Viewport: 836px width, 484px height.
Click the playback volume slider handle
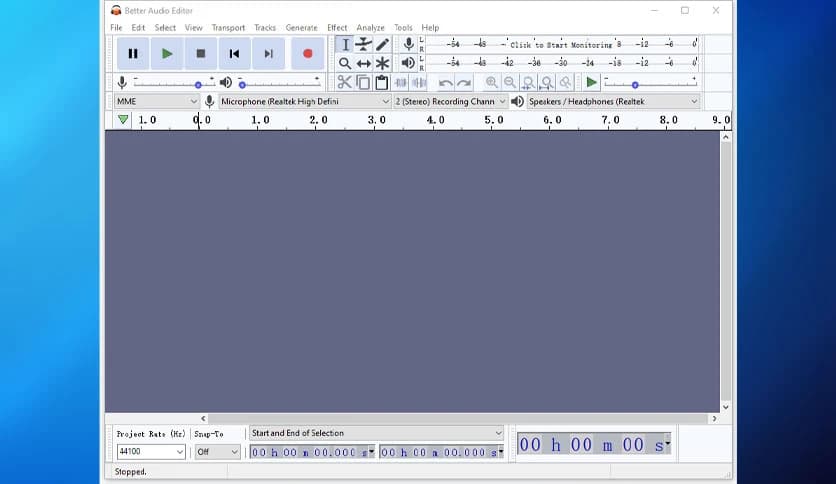coord(242,85)
